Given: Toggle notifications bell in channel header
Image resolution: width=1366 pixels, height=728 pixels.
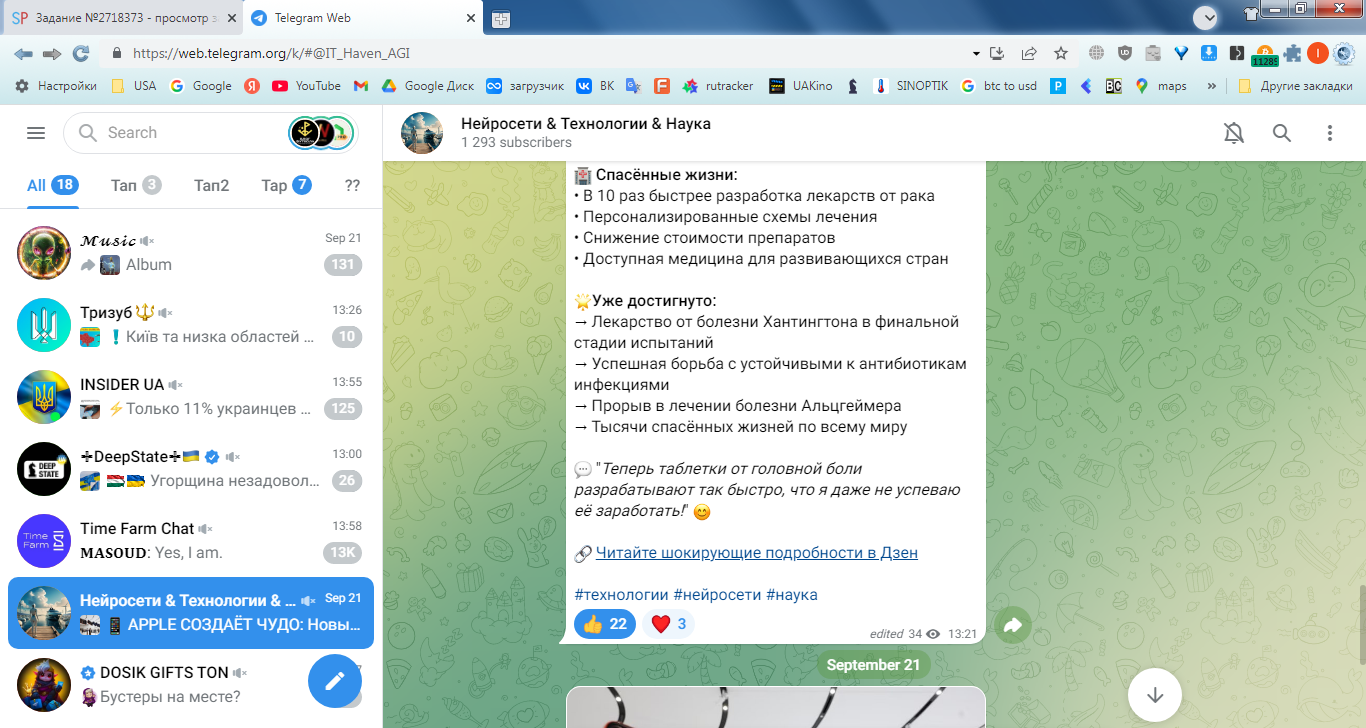Looking at the screenshot, I should click(1234, 133).
